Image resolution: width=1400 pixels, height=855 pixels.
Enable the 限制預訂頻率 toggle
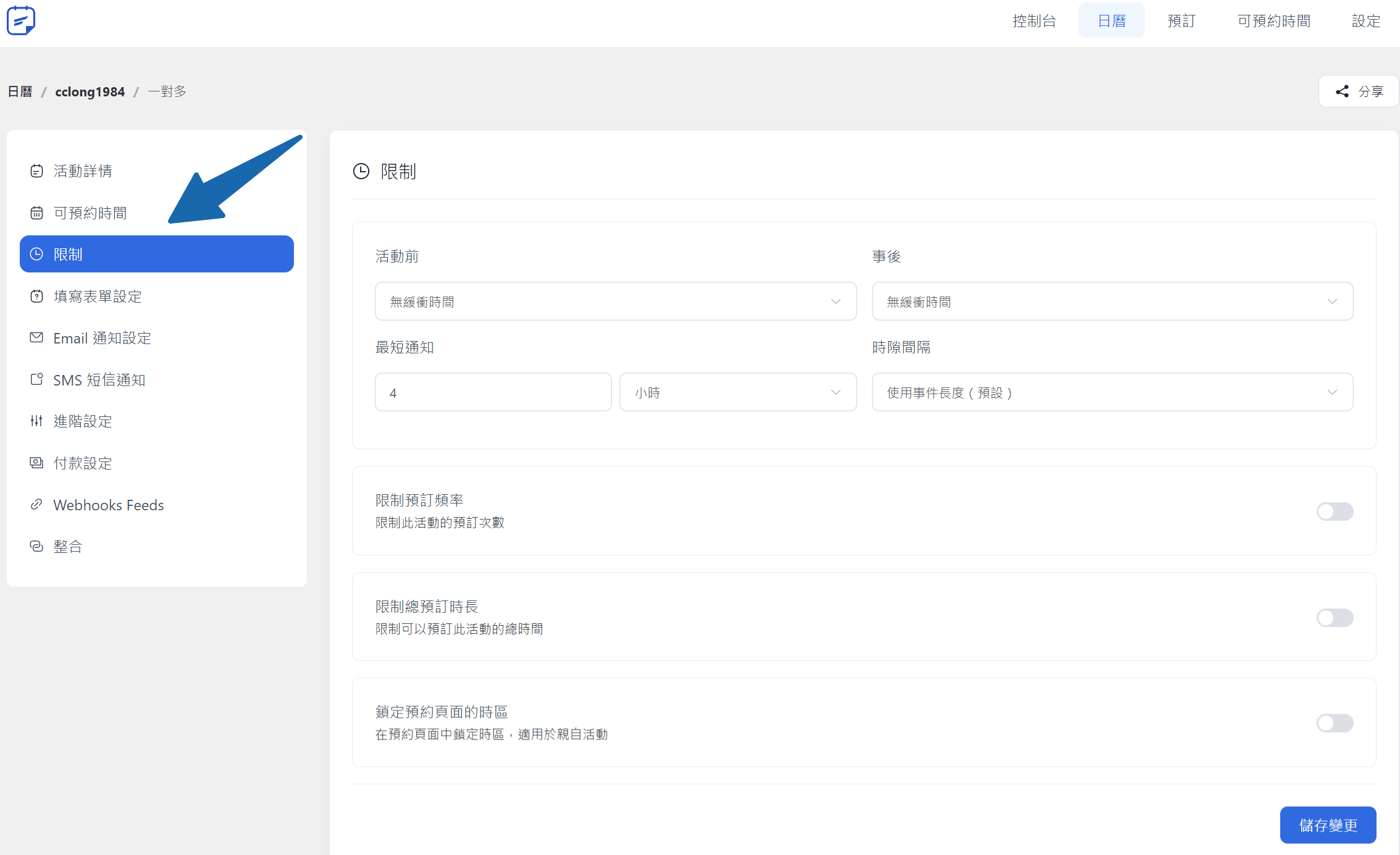[x=1334, y=512]
